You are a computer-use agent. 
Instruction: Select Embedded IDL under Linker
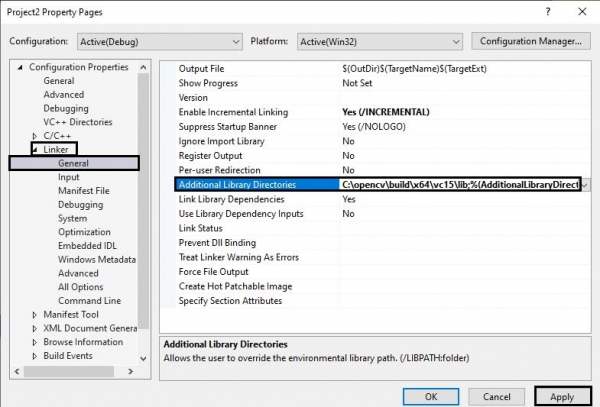(87, 246)
